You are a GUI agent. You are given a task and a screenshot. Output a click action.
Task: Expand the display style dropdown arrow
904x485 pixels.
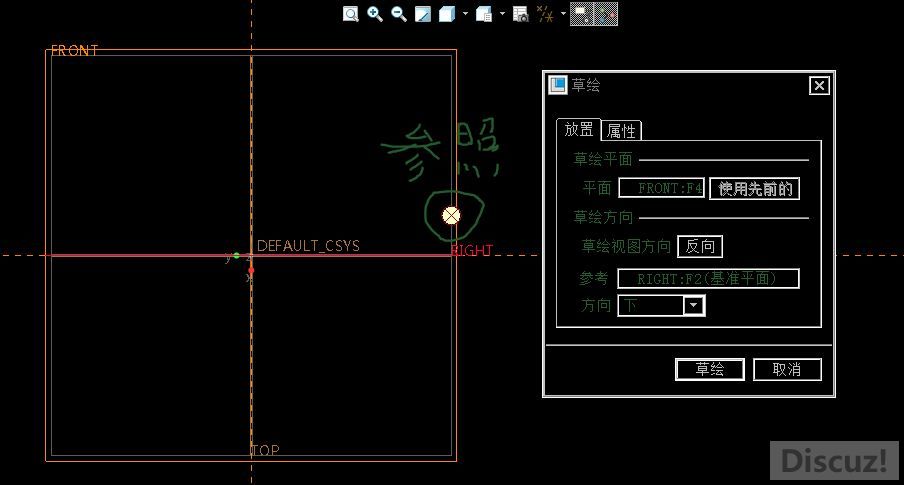point(465,13)
